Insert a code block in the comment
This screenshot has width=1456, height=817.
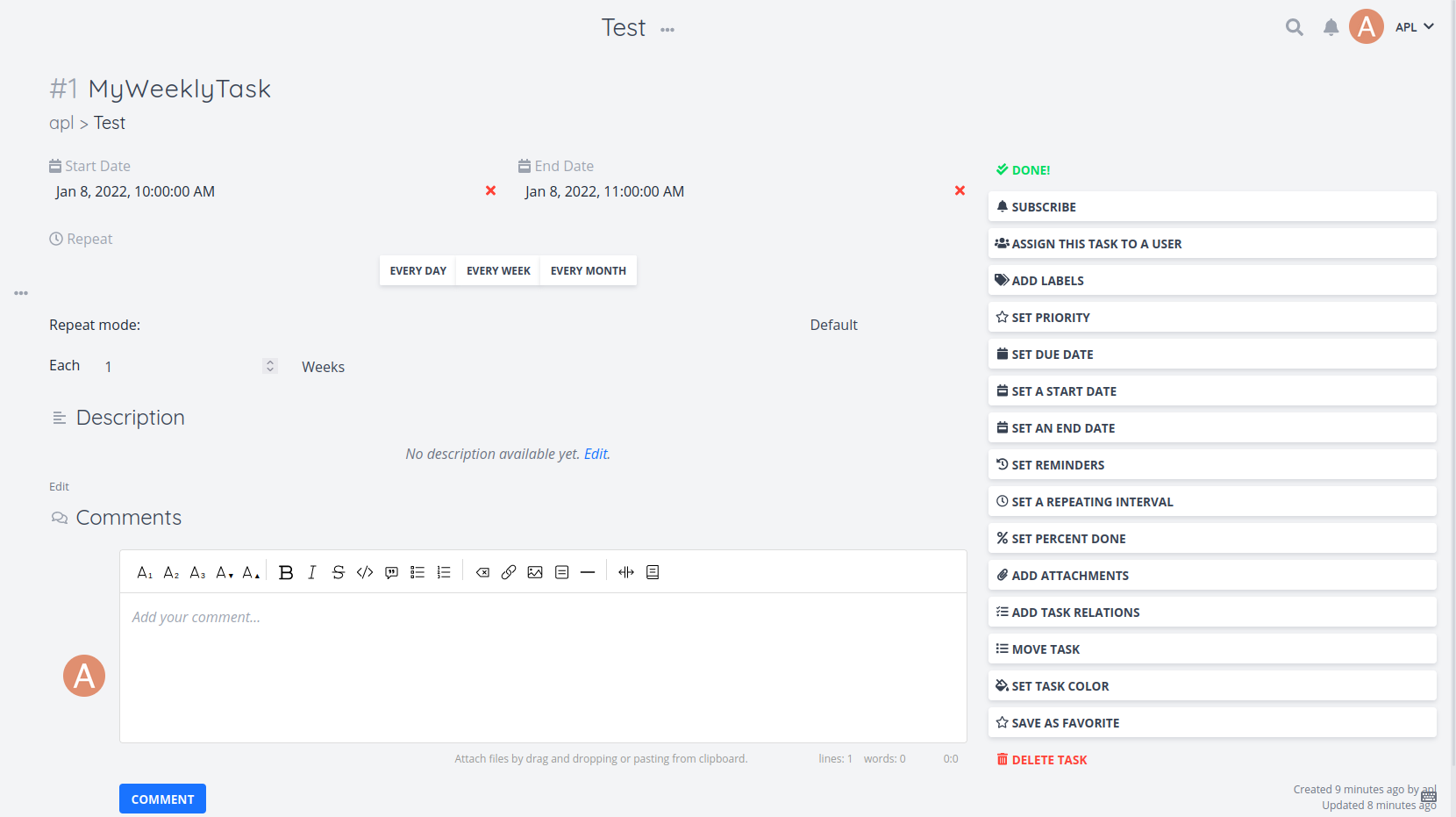365,571
